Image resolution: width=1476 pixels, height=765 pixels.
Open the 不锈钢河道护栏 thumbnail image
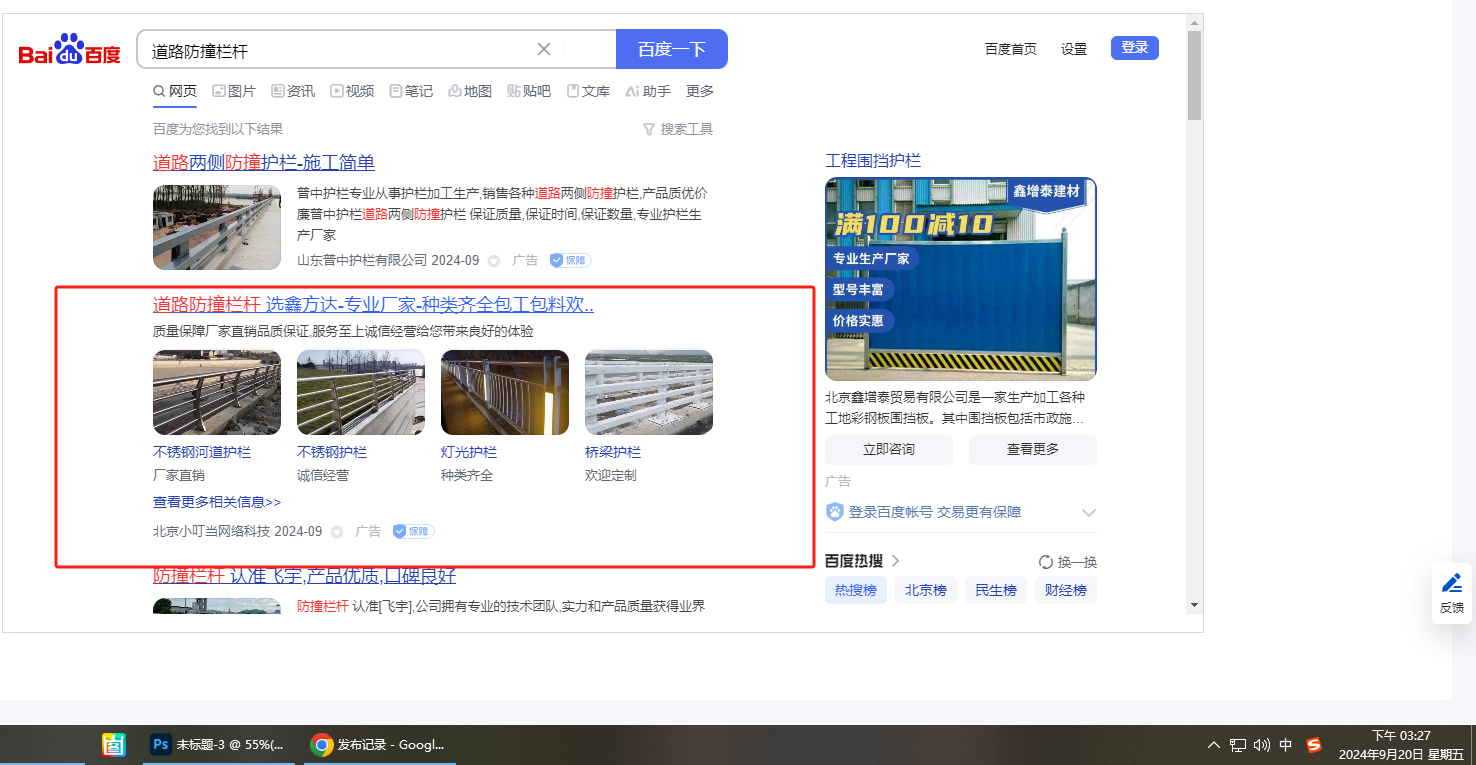click(x=217, y=392)
